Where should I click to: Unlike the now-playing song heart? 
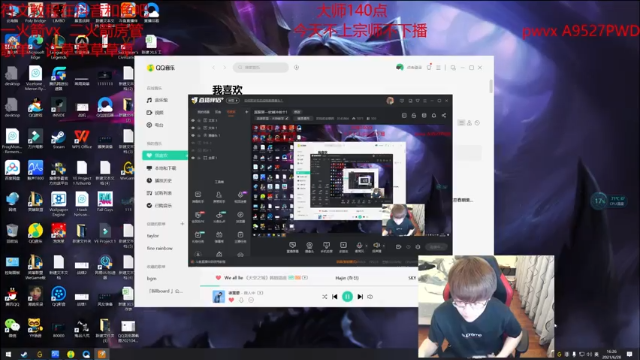point(231,300)
